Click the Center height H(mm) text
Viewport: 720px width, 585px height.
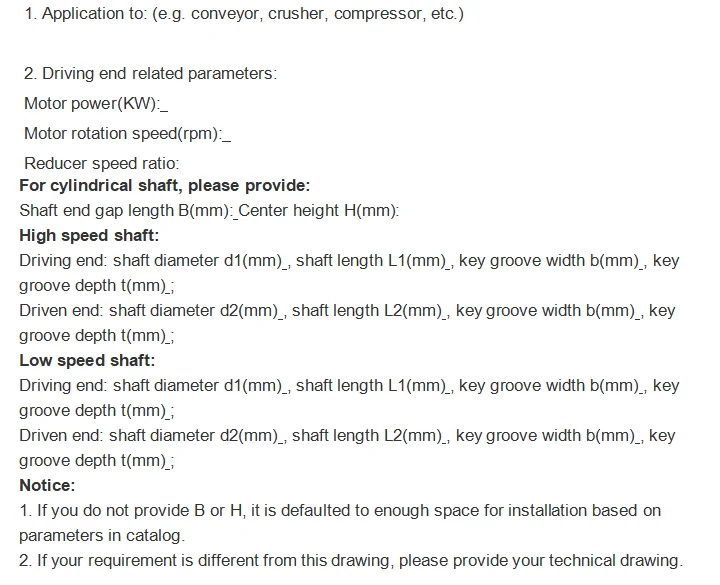coord(319,211)
